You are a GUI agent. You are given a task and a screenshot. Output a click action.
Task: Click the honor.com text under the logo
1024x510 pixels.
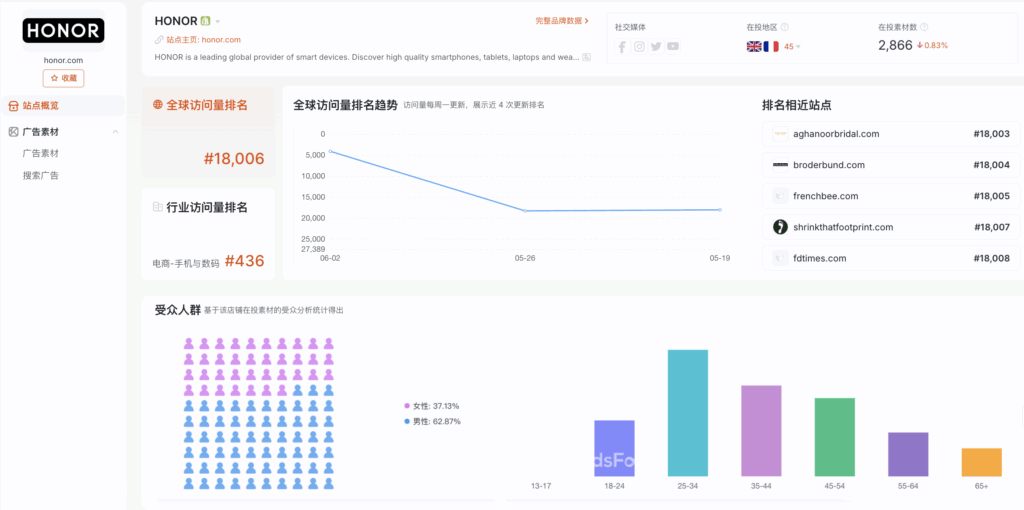(63, 60)
